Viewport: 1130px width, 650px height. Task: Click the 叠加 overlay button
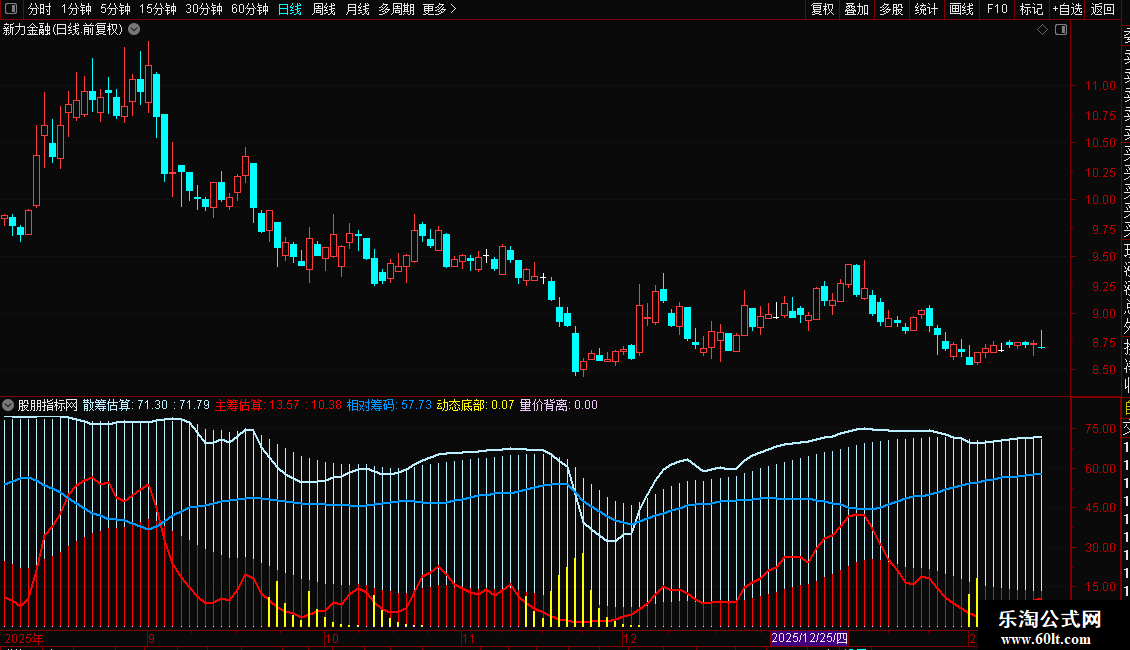click(x=856, y=10)
